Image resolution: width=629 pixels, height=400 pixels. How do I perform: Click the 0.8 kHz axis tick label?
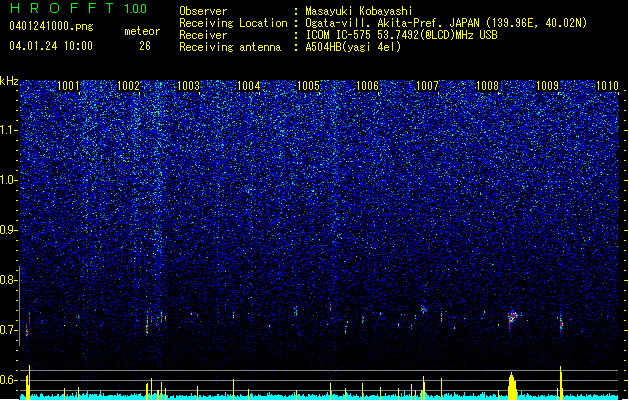click(9, 280)
